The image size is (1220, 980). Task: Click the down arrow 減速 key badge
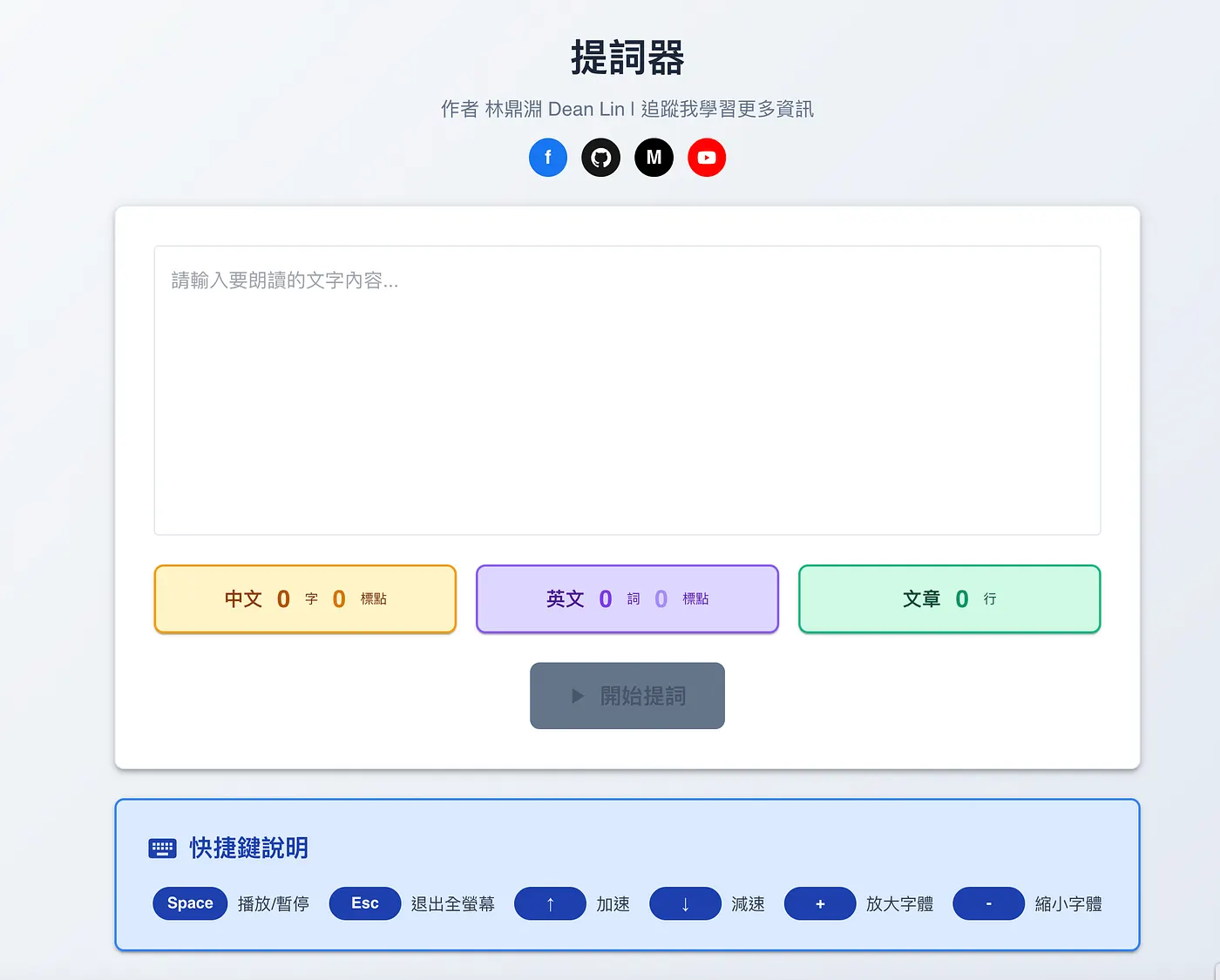pyautogui.click(x=685, y=903)
